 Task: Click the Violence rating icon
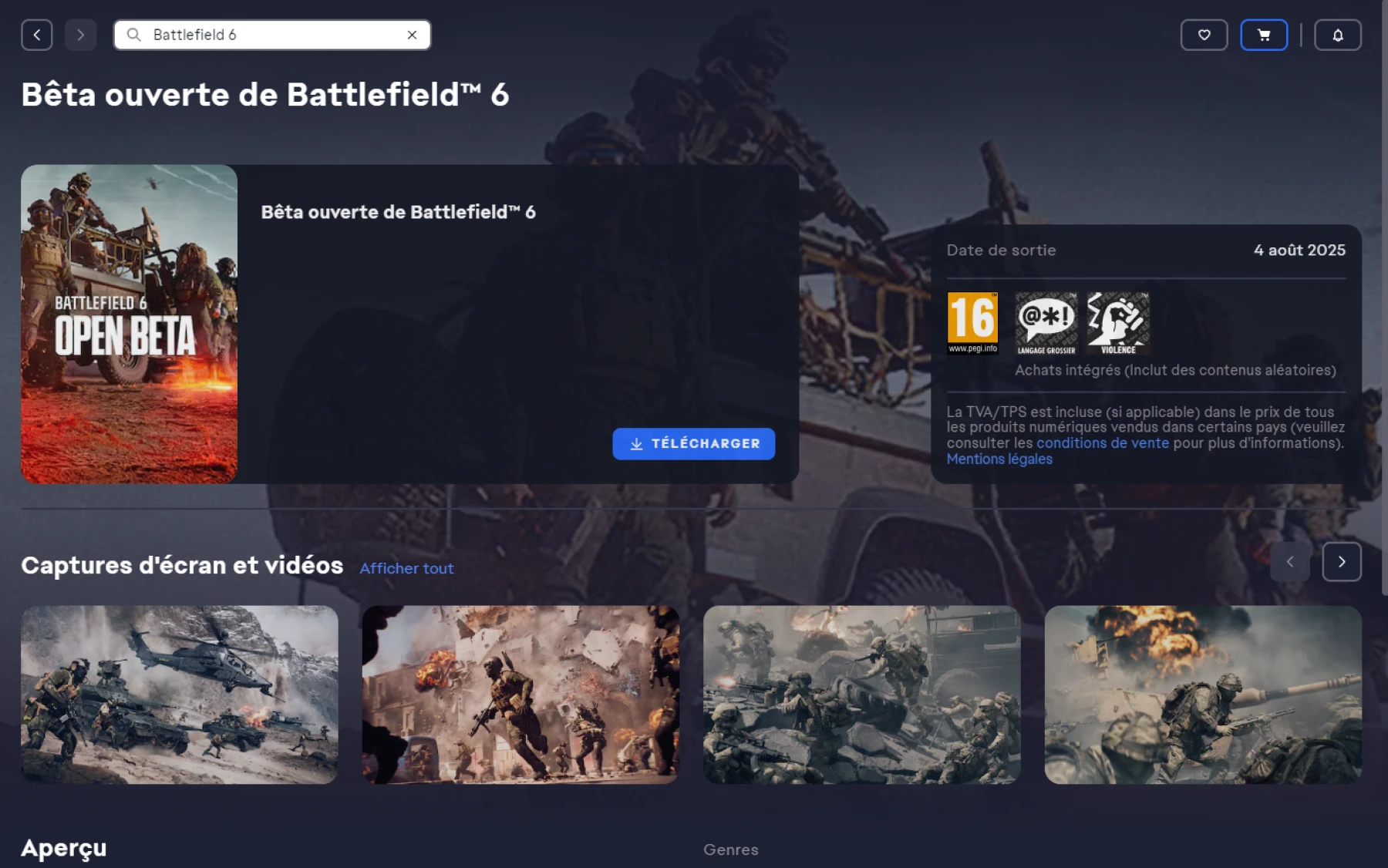click(x=1118, y=323)
